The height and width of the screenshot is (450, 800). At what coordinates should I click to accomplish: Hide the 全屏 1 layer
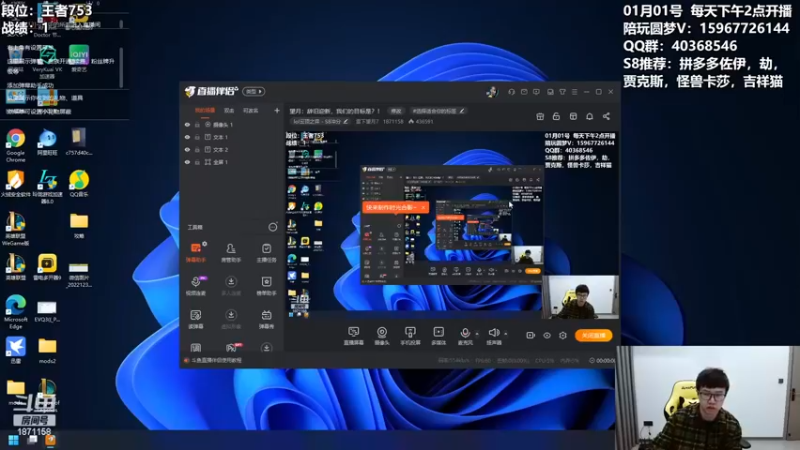(x=187, y=162)
